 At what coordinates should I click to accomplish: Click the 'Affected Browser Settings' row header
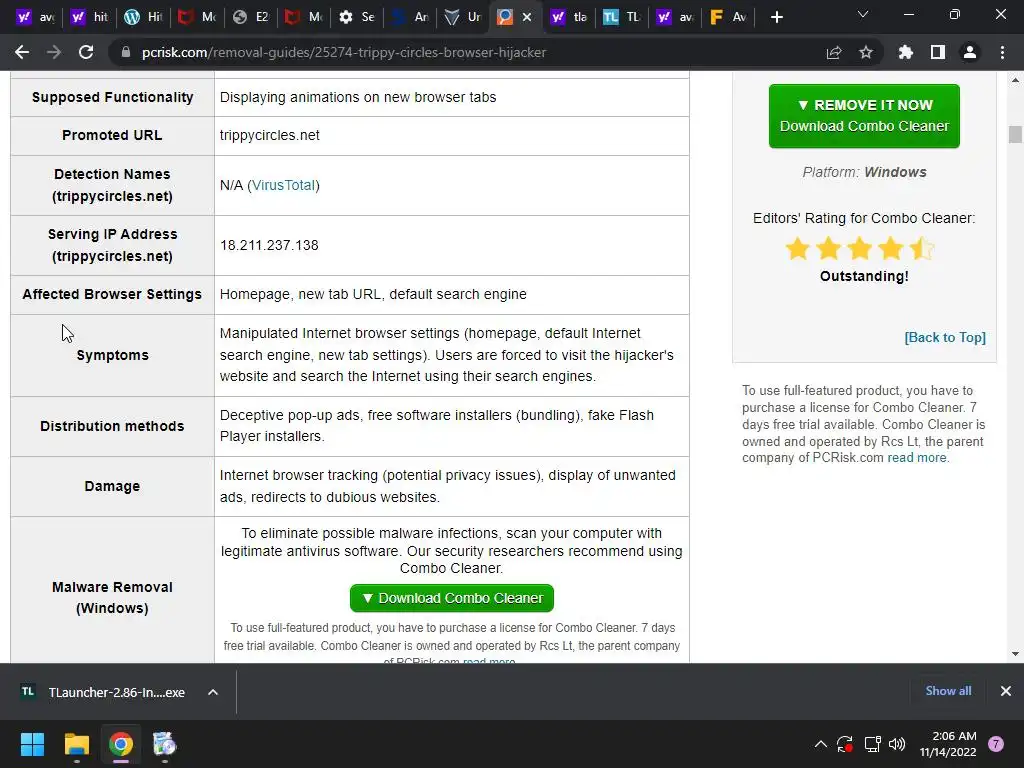[x=112, y=295]
